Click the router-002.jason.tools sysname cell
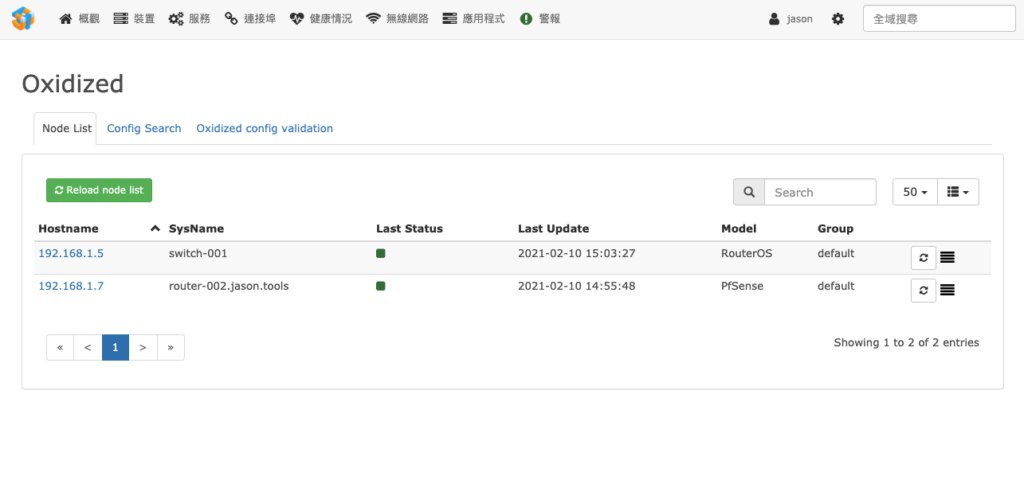1024x488 pixels. point(229,286)
